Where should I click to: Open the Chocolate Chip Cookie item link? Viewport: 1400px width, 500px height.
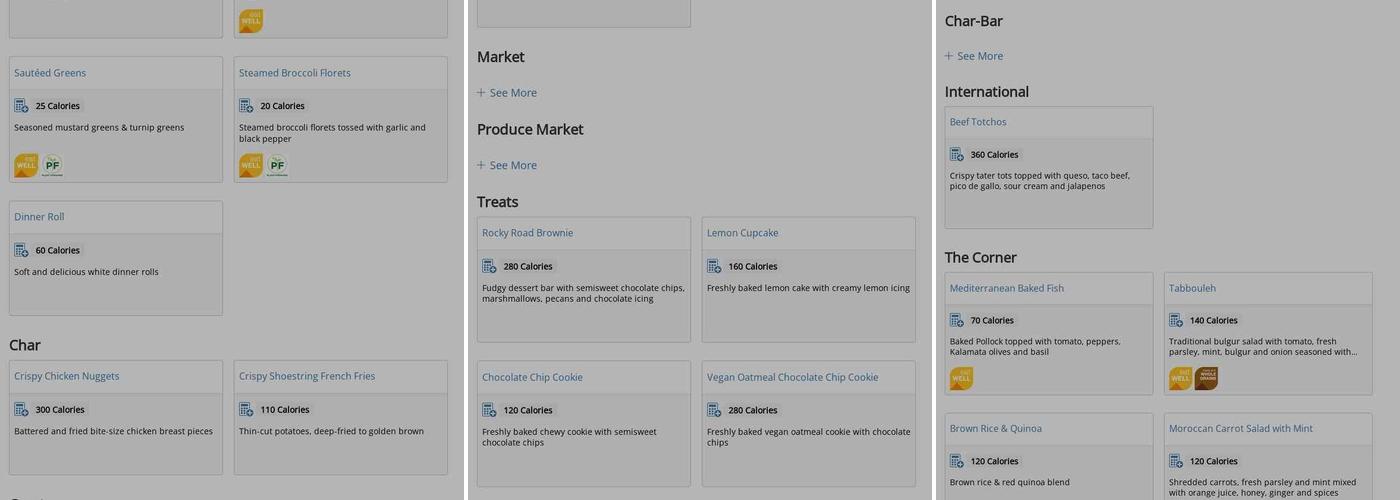pos(532,377)
